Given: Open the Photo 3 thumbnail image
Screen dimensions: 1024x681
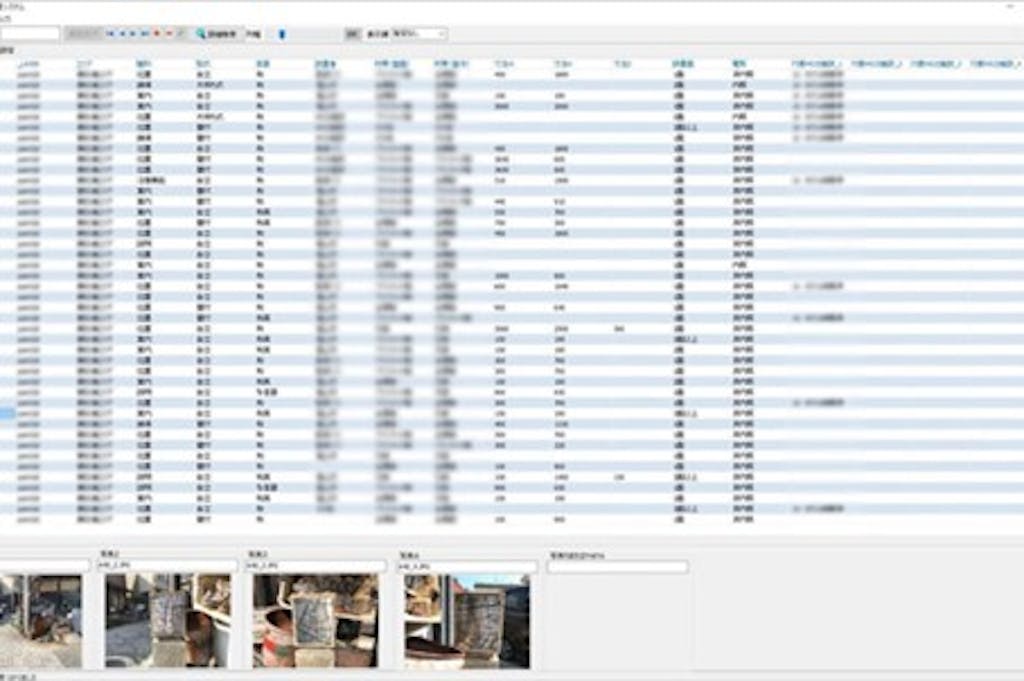Looking at the screenshot, I should [315, 620].
